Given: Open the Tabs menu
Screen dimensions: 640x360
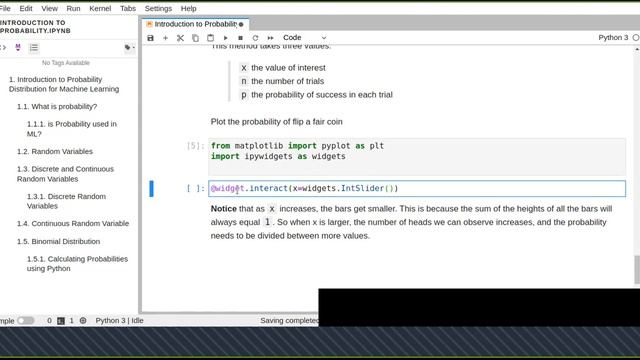Looking at the screenshot, I should (x=128, y=8).
